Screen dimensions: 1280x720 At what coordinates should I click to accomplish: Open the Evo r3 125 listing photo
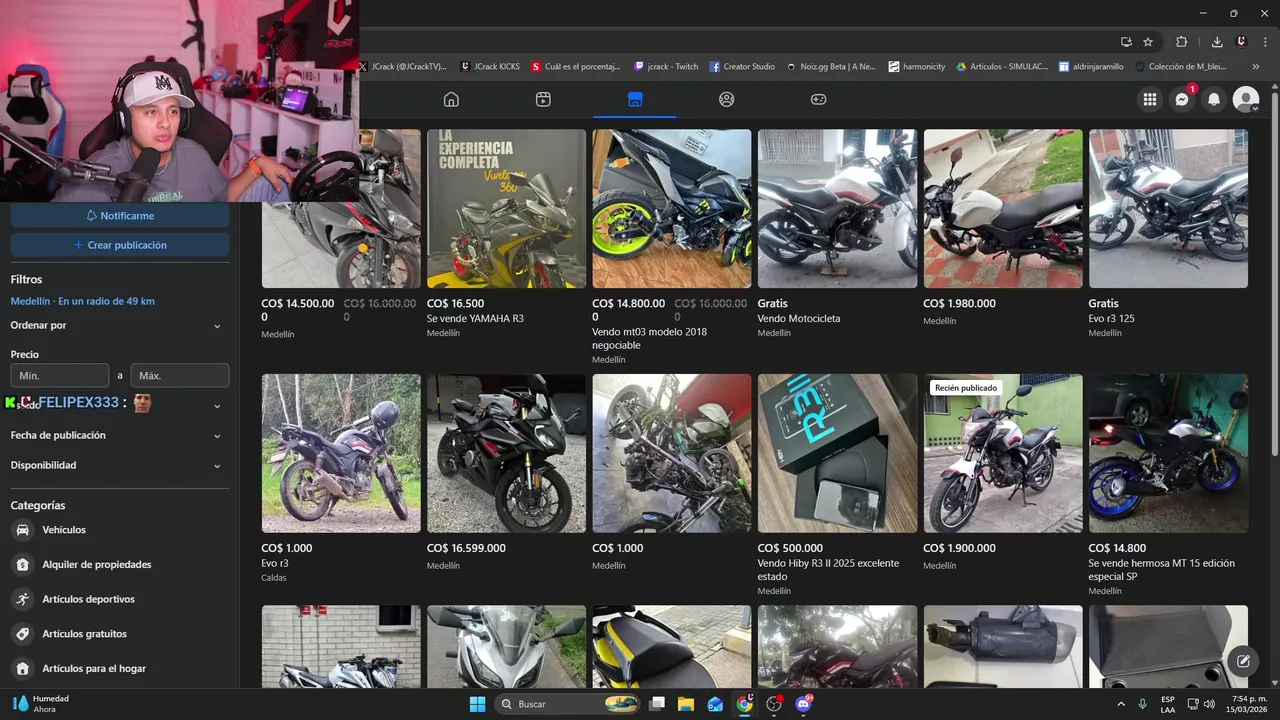(1168, 208)
